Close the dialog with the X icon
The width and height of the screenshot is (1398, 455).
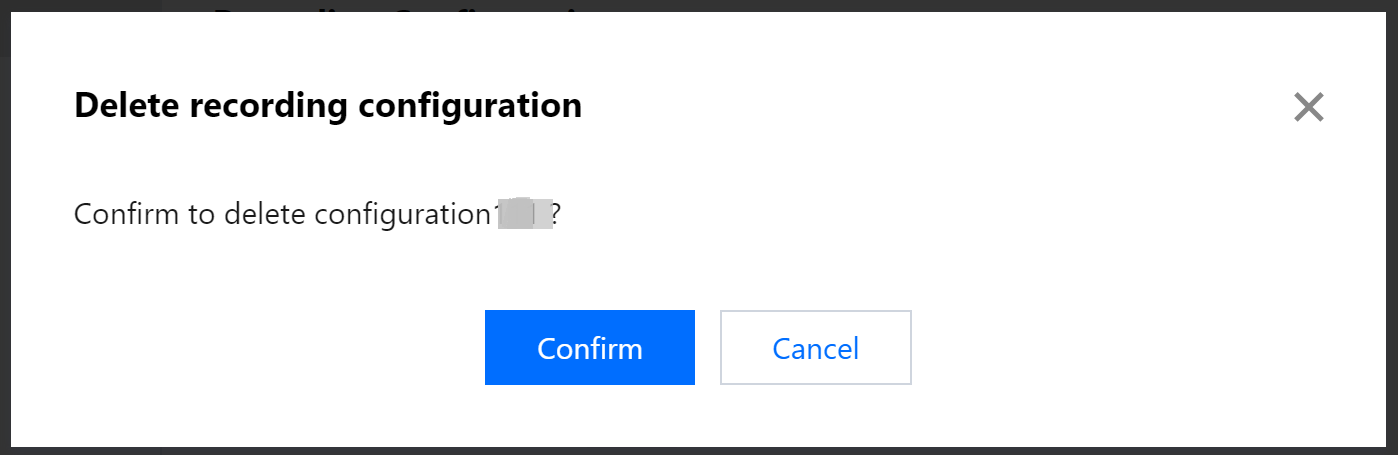pyautogui.click(x=1308, y=107)
